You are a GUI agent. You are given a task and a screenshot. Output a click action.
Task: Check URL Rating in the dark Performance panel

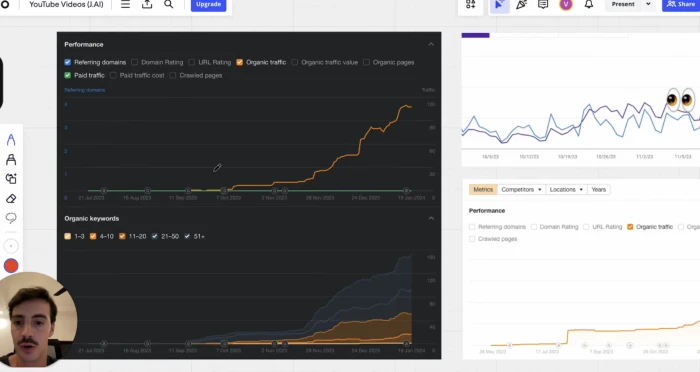pyautogui.click(x=192, y=62)
